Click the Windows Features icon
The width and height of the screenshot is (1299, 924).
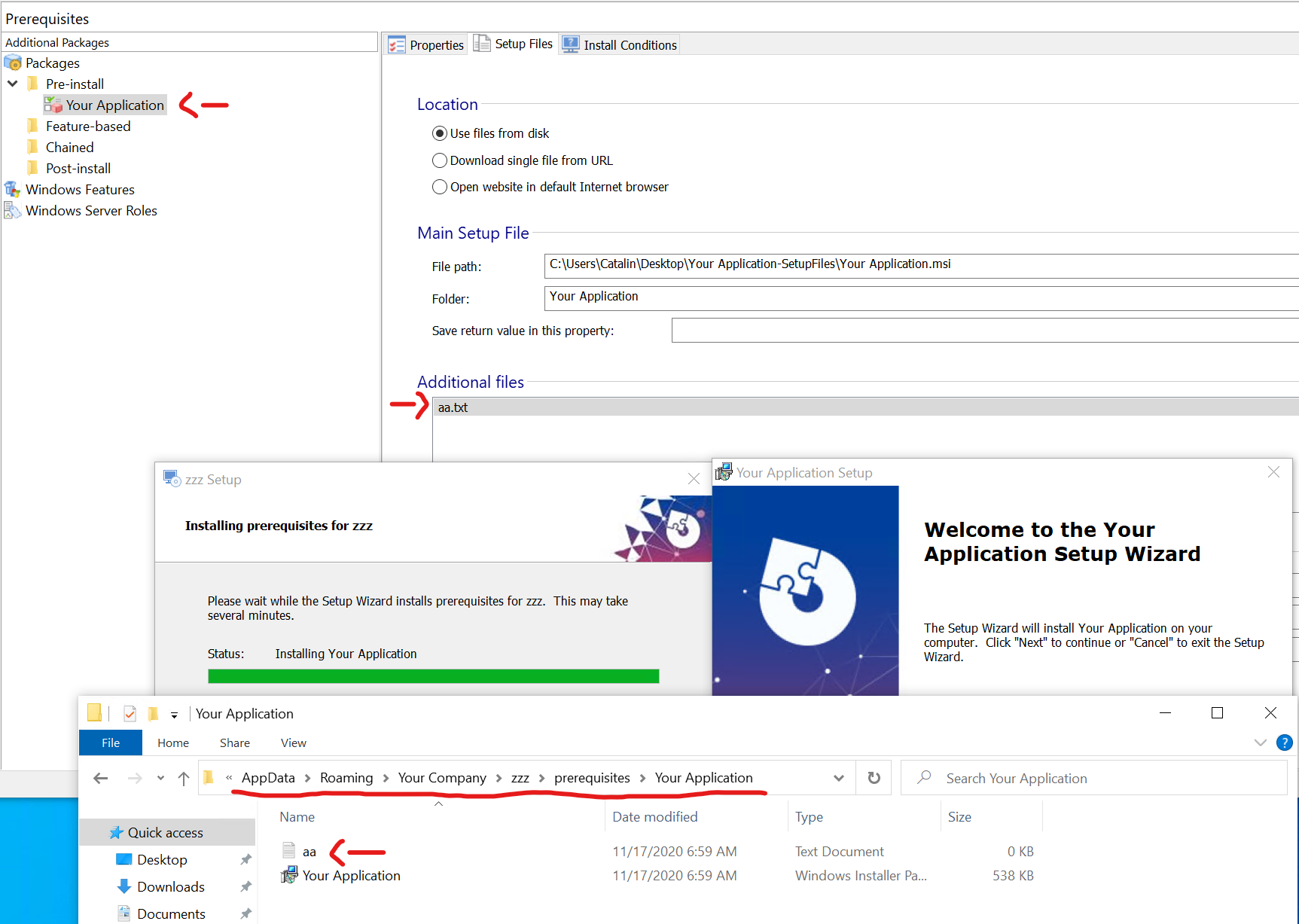(x=13, y=190)
